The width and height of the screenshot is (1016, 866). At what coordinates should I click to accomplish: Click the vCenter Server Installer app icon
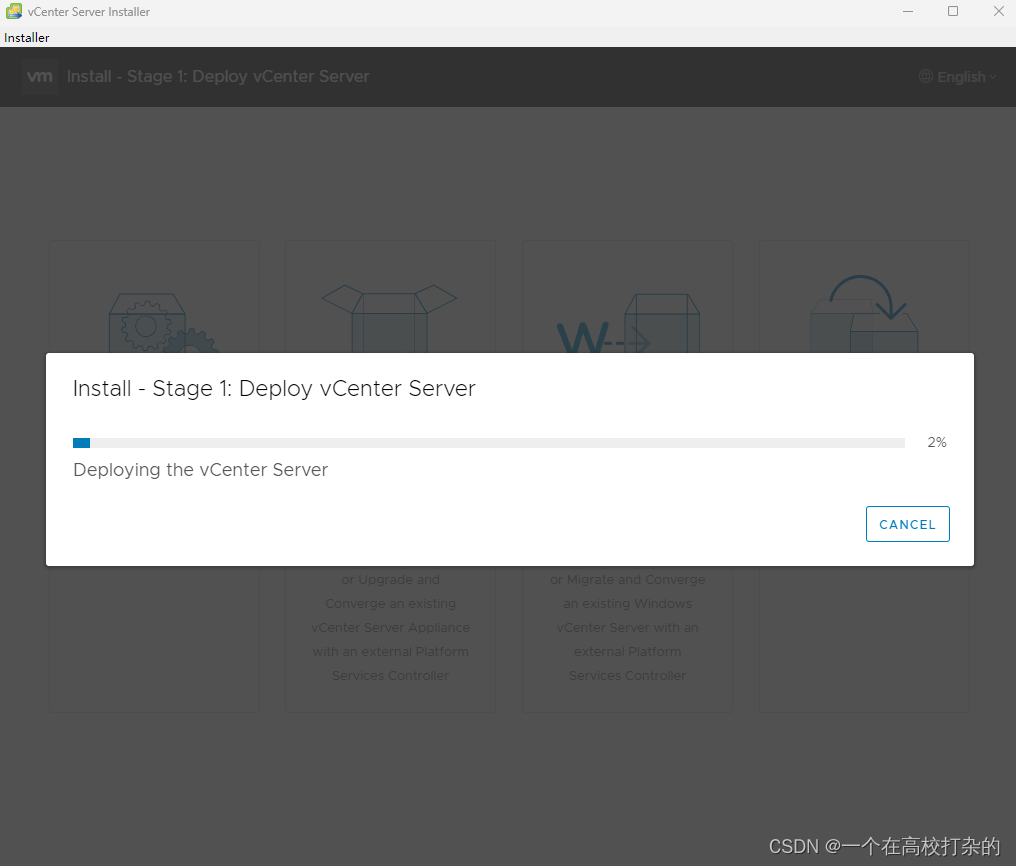(14, 12)
